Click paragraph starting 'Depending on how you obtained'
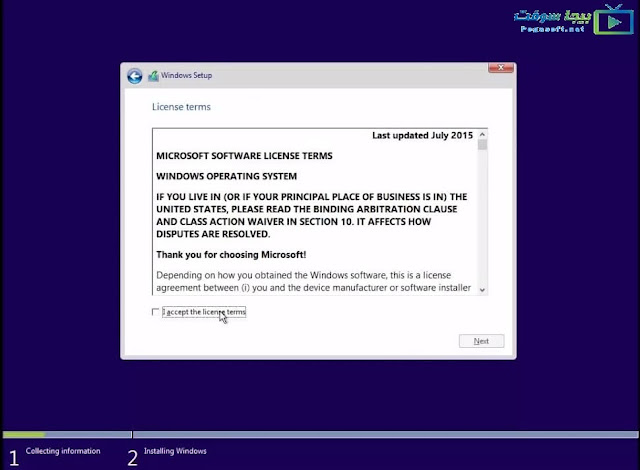 point(313,281)
